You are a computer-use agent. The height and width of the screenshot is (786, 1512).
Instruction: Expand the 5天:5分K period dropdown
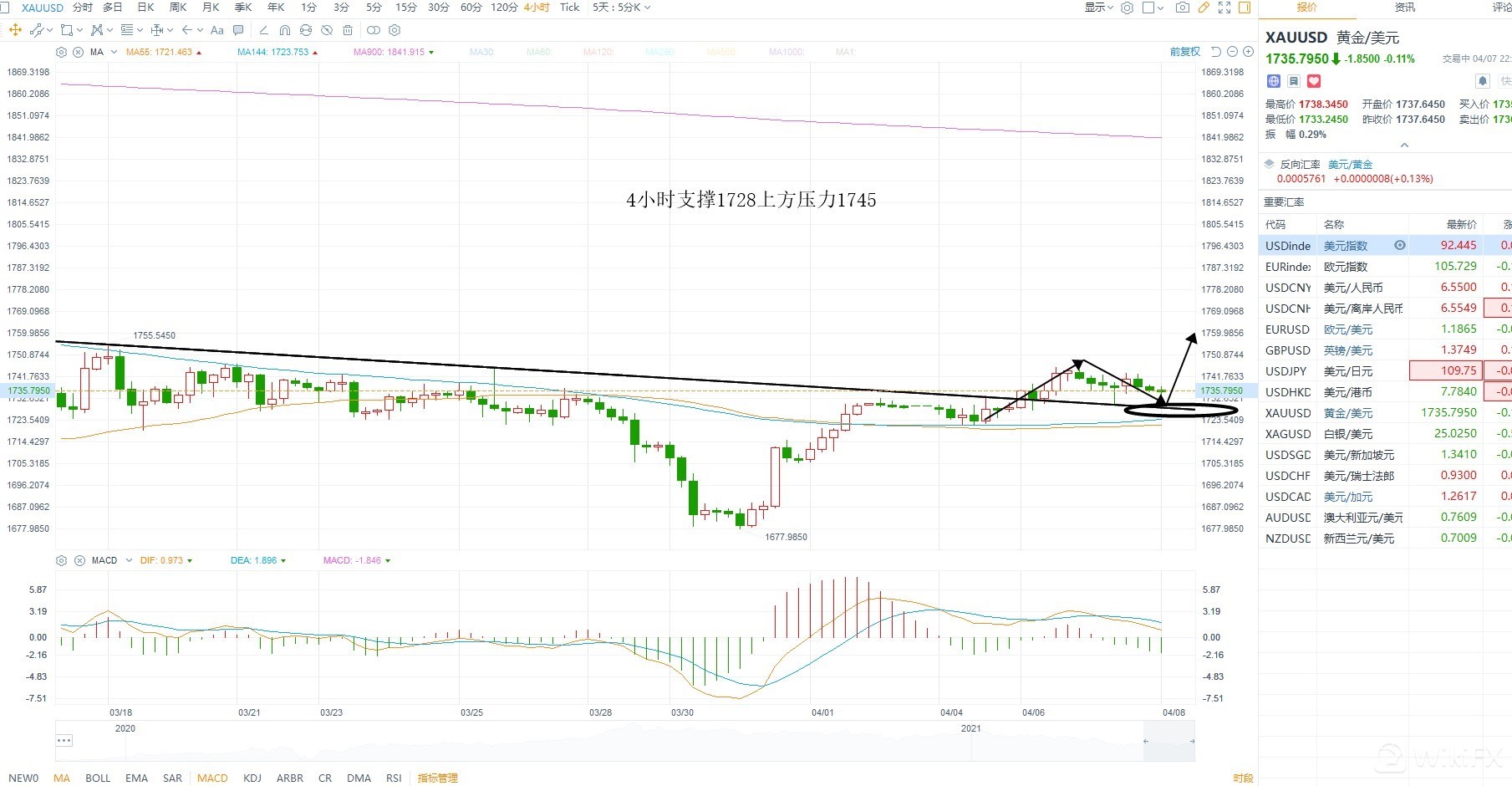[x=621, y=8]
